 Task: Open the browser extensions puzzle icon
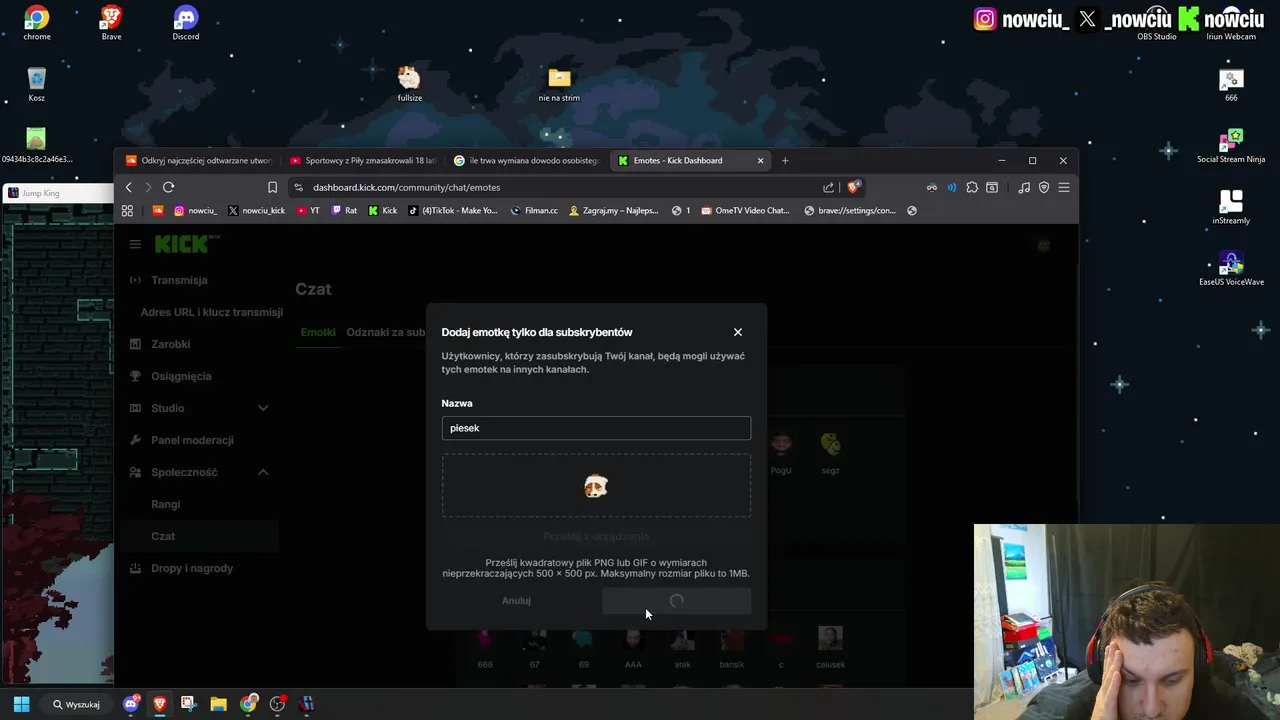point(972,187)
